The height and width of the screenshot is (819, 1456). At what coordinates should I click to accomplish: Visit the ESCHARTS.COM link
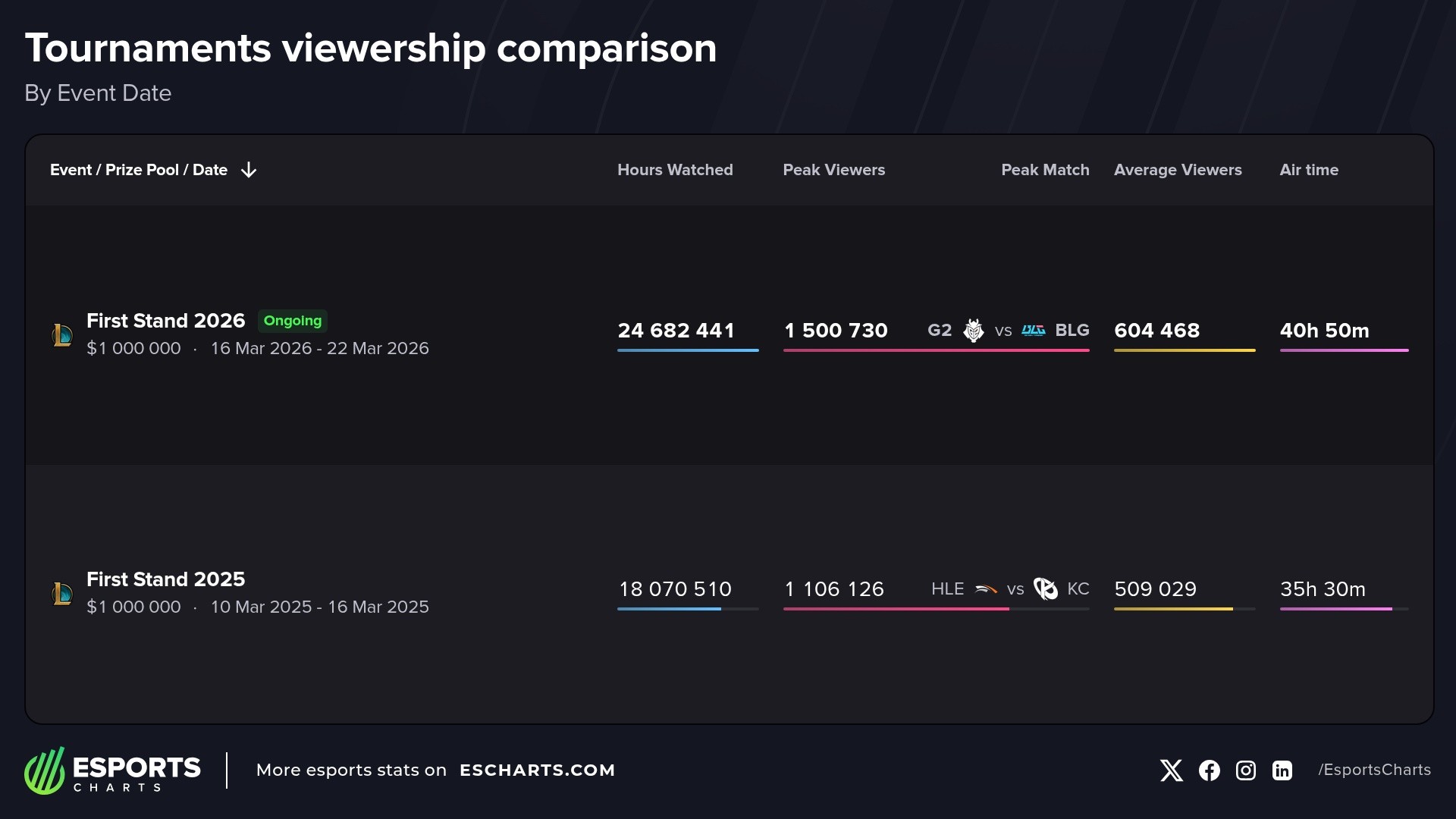click(537, 770)
